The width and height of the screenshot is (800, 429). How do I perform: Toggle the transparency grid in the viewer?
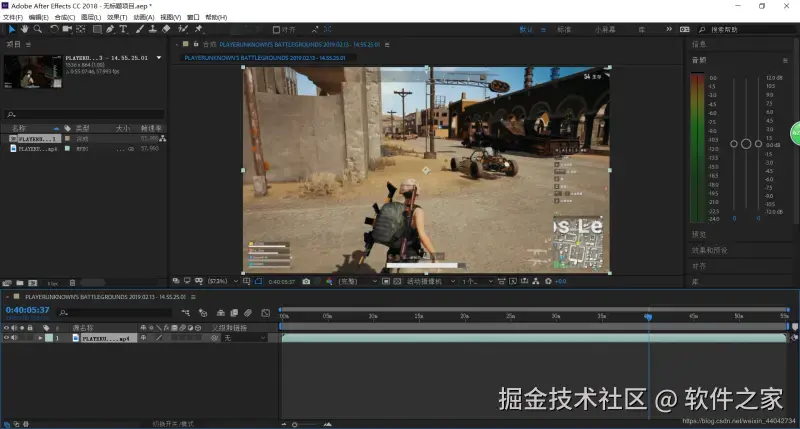point(397,281)
